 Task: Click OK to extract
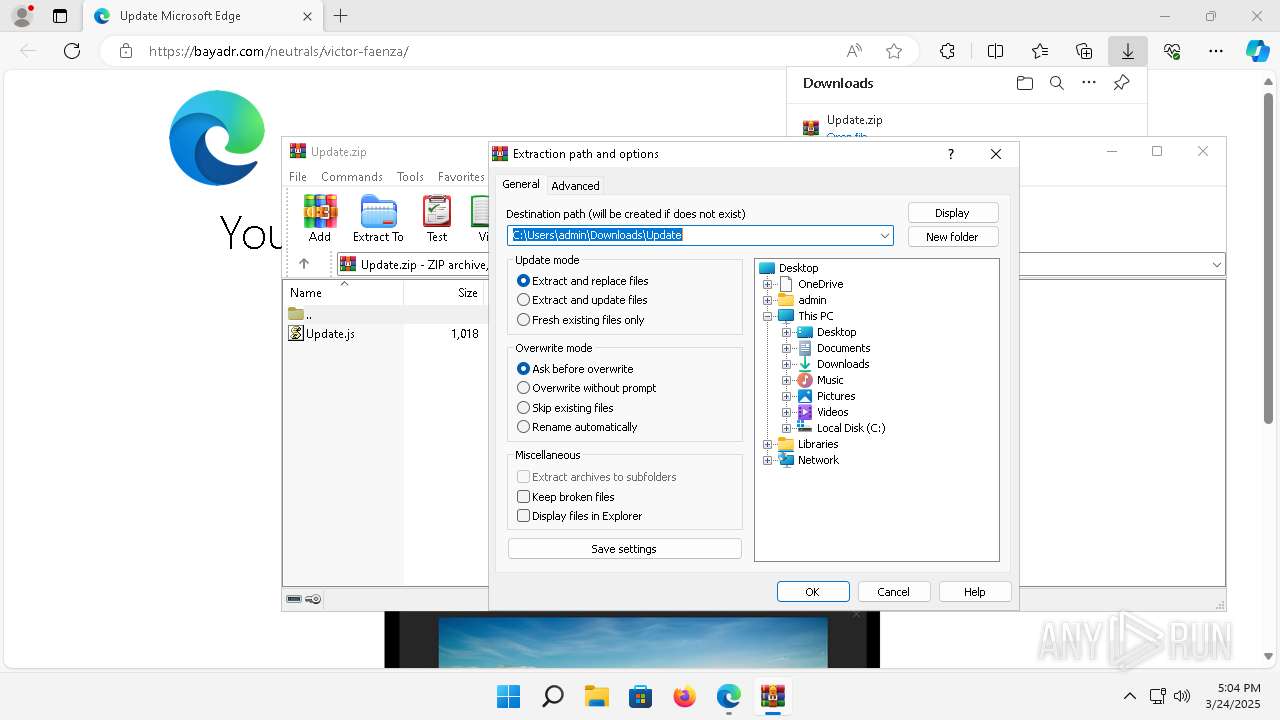[x=813, y=592]
